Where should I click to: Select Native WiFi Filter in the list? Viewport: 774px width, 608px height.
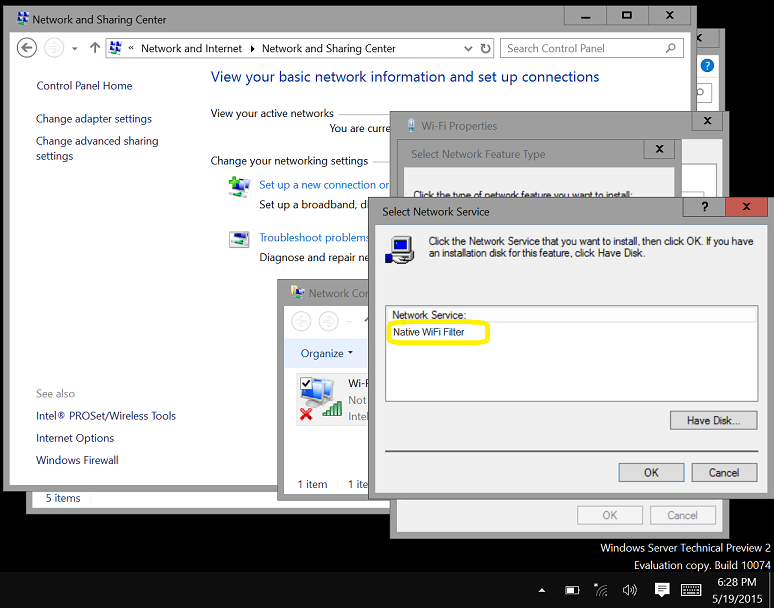[429, 332]
